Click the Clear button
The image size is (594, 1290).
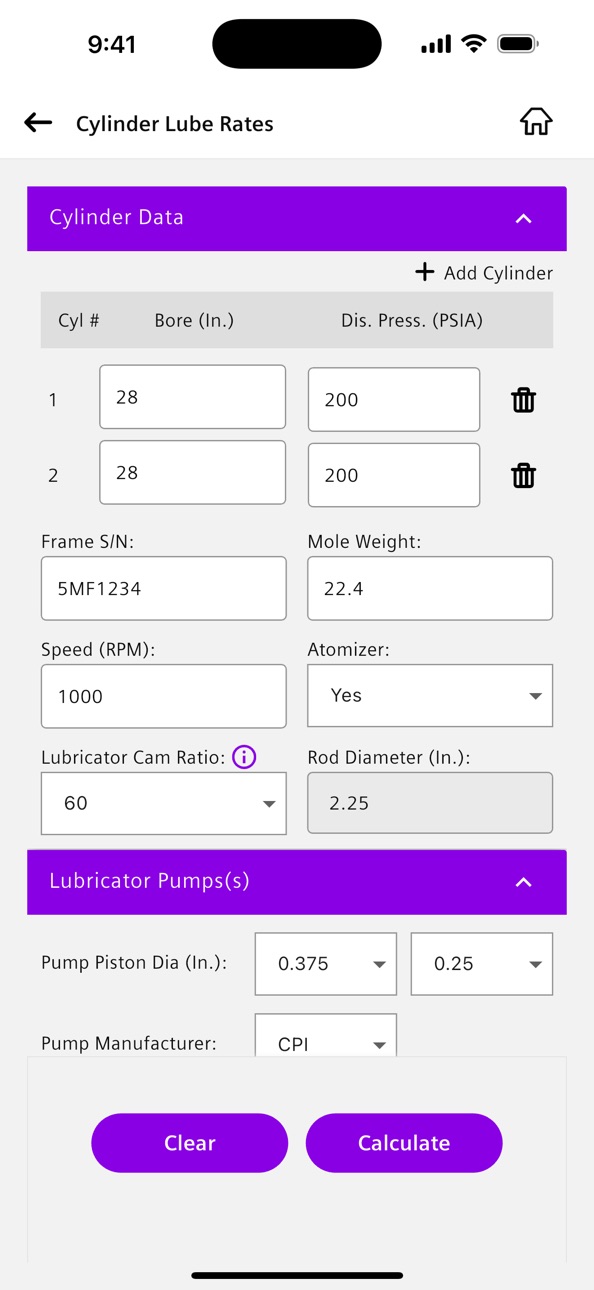coord(190,1143)
